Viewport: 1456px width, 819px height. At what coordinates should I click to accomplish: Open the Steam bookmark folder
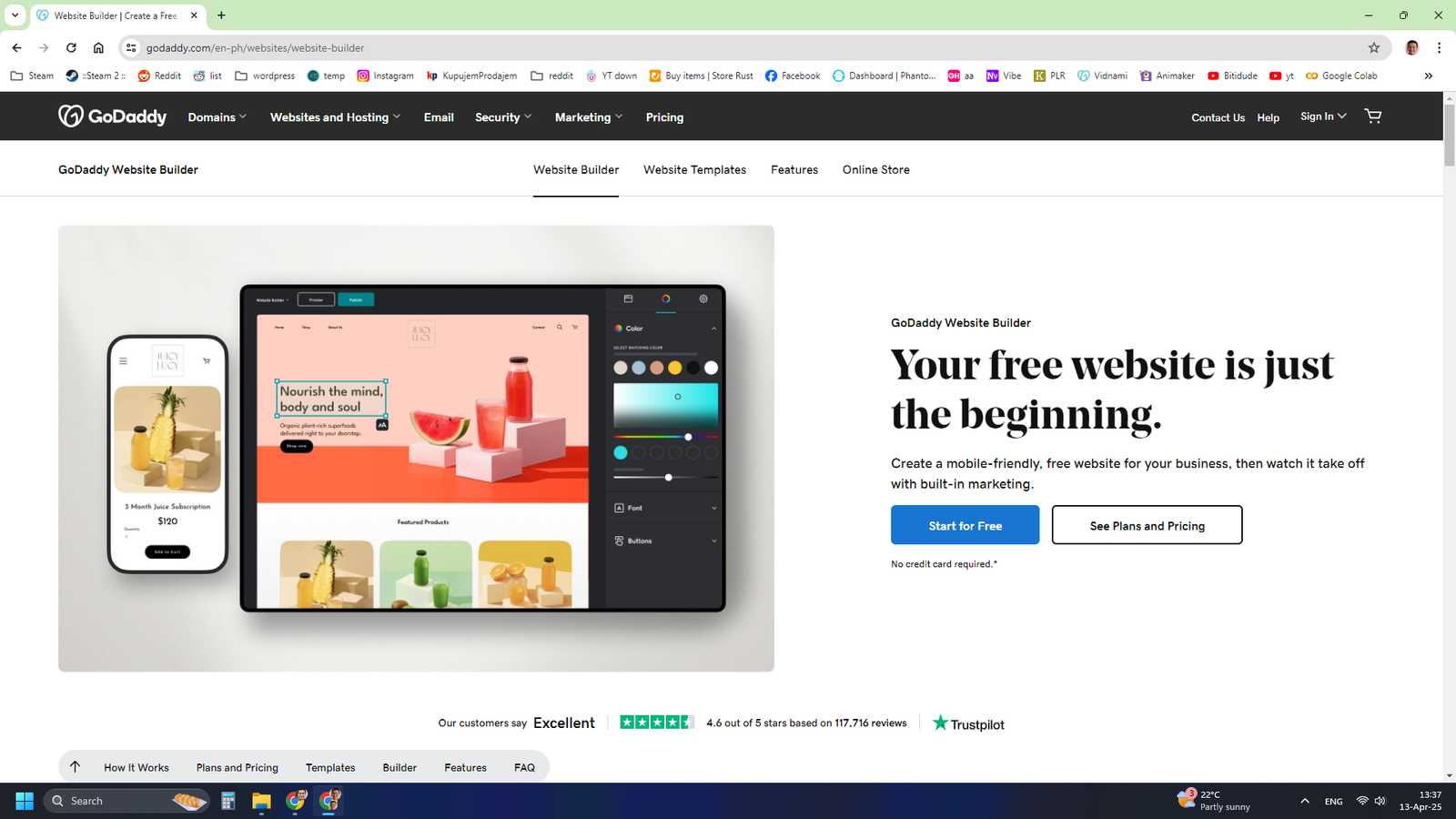point(32,76)
